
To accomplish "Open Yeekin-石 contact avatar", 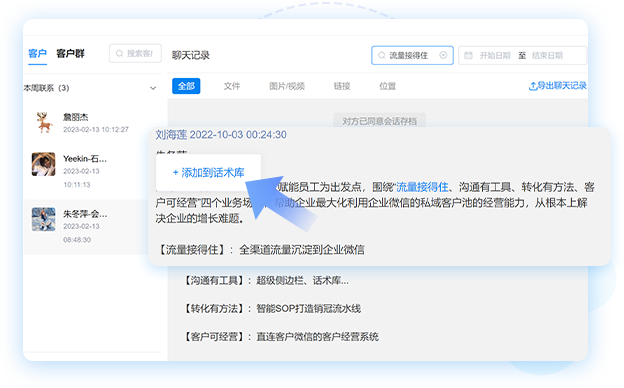I will click(x=43, y=164).
